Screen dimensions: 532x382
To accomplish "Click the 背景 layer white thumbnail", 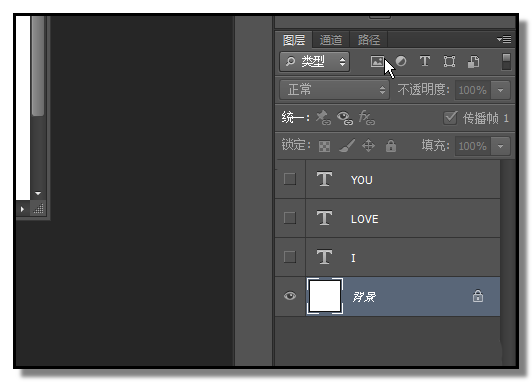I will (x=325, y=296).
